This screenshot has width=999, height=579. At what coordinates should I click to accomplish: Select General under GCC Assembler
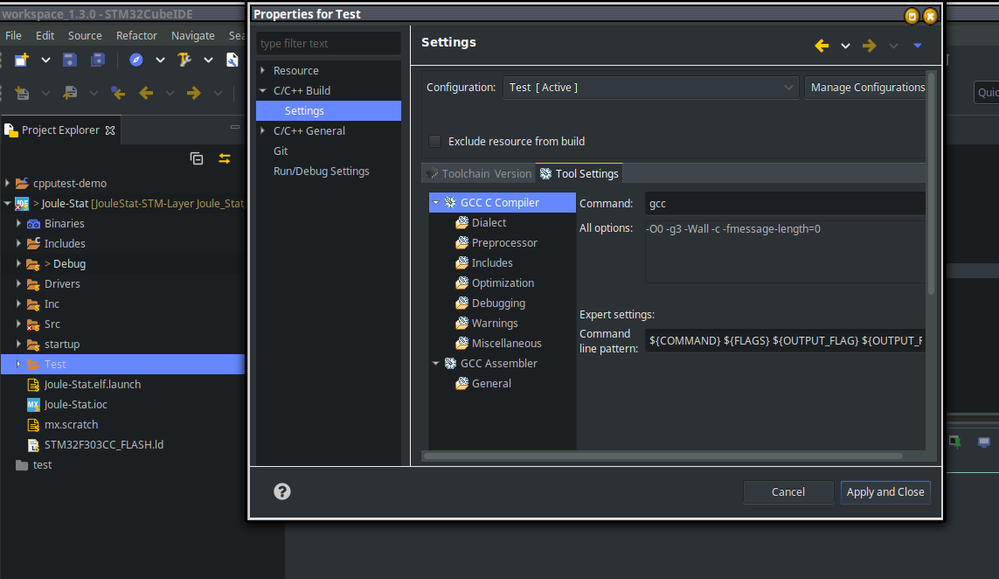coord(491,383)
